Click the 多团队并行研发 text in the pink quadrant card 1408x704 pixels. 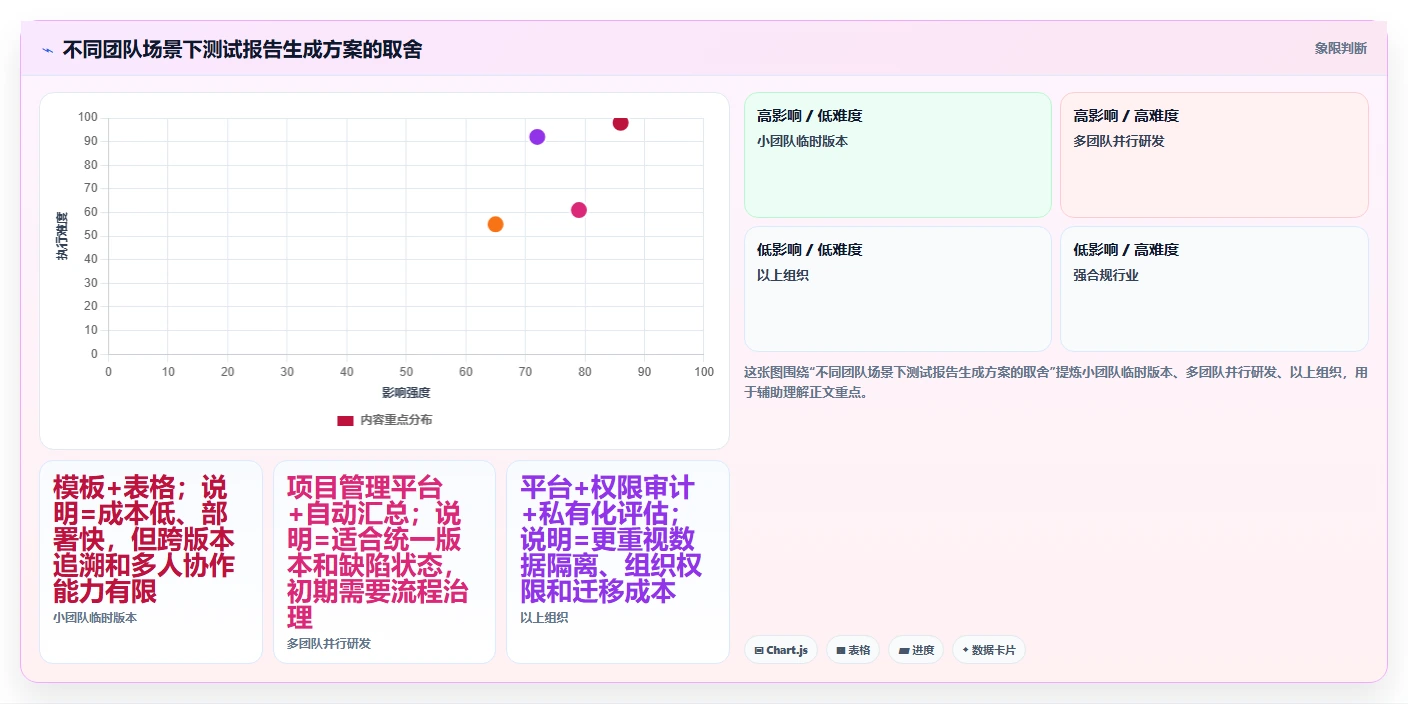(1119, 141)
